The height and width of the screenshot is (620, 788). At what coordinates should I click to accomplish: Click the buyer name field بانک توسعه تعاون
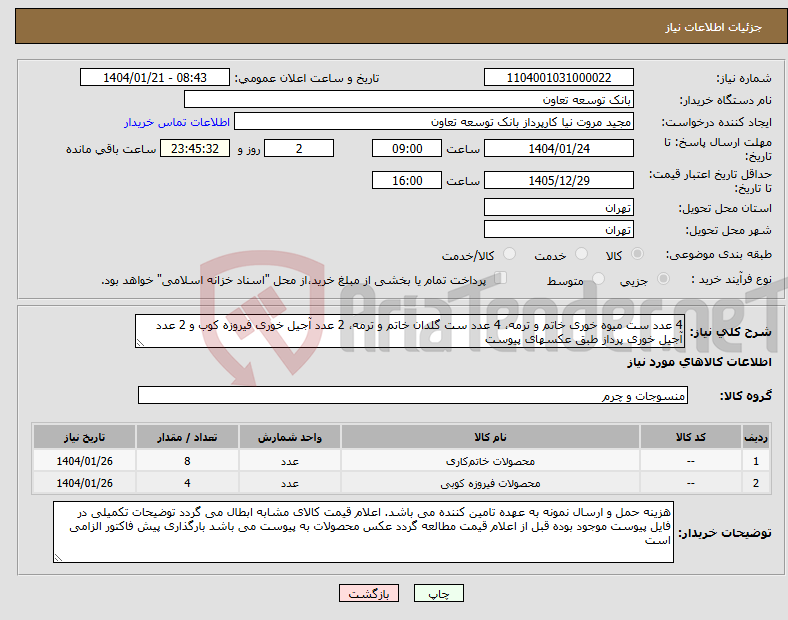pyautogui.click(x=409, y=99)
